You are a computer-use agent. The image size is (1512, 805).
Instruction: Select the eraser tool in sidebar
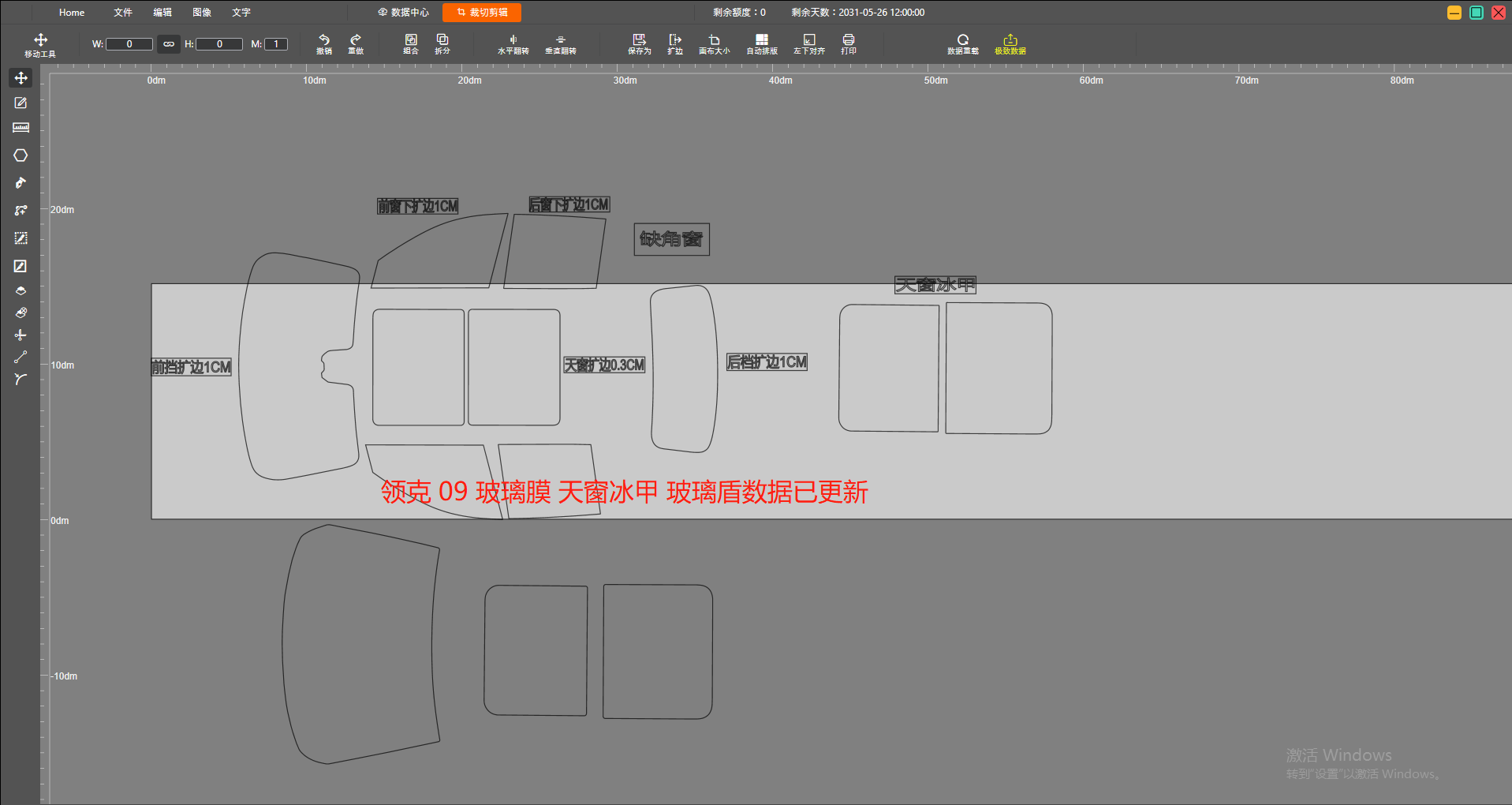coord(21,313)
